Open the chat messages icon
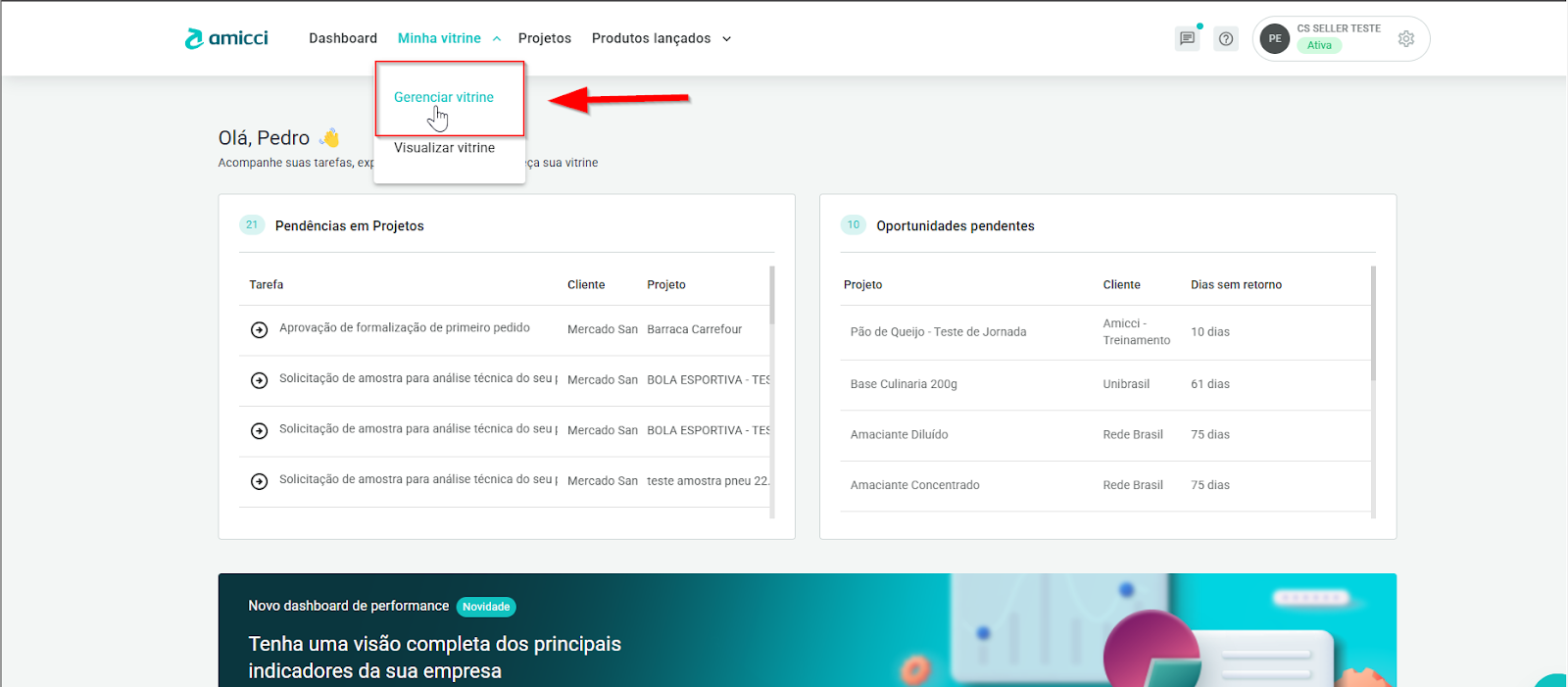 1187,39
